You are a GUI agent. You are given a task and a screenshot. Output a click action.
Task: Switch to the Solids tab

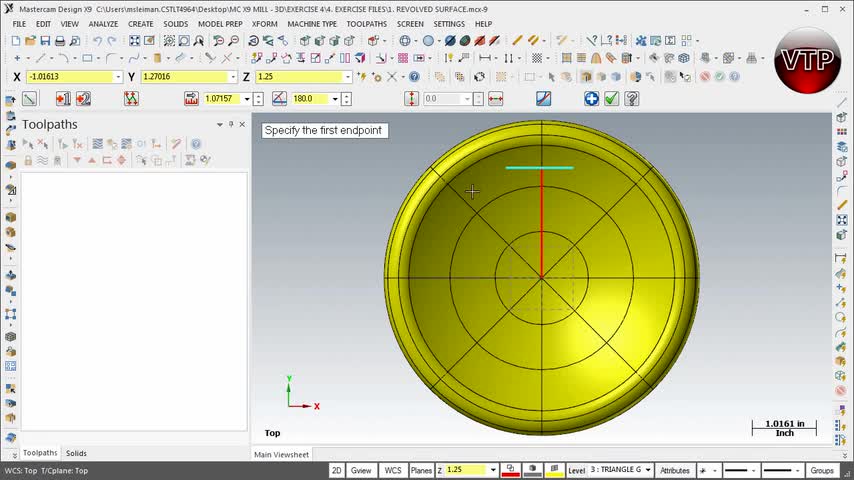76,453
